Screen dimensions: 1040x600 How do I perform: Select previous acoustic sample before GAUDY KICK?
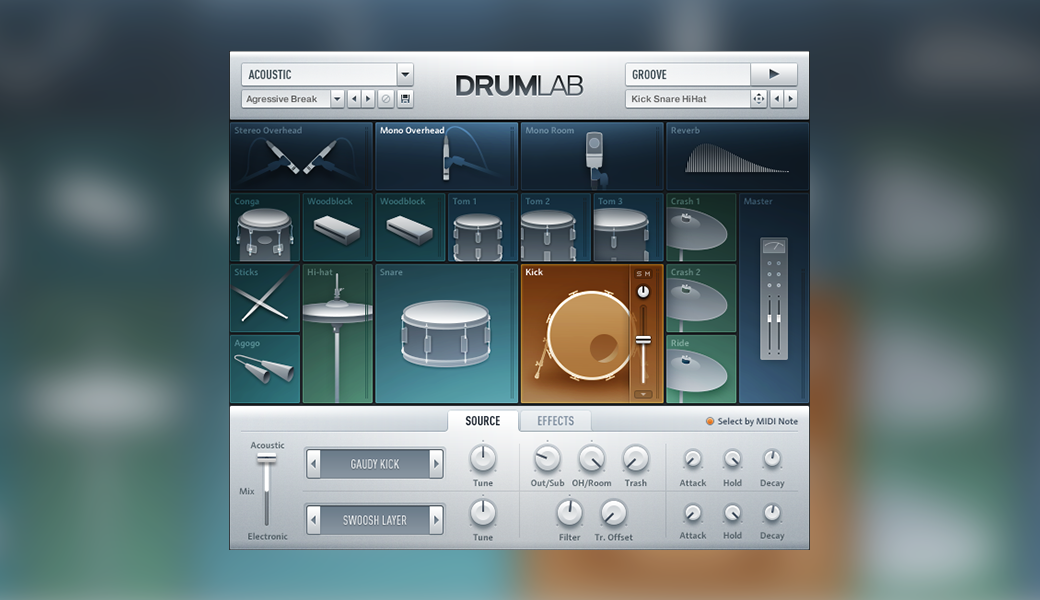pyautogui.click(x=314, y=463)
